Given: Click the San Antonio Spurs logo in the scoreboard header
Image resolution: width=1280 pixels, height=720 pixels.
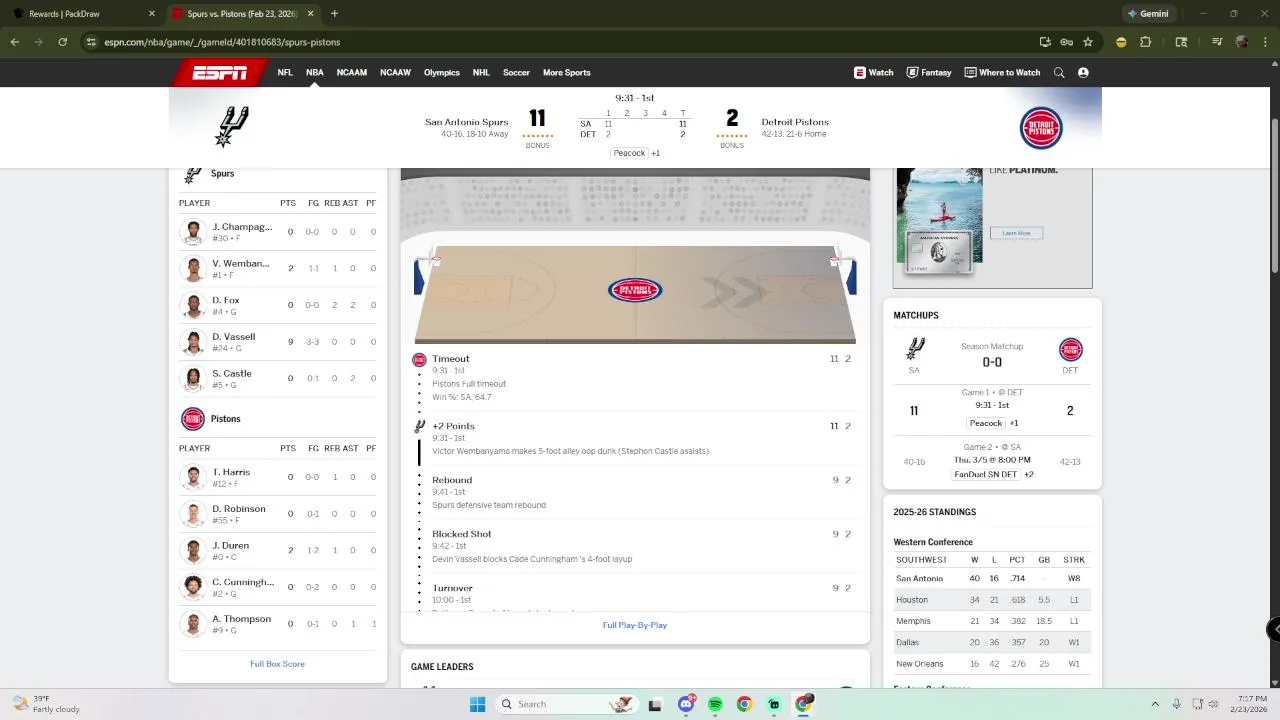Looking at the screenshot, I should (232, 127).
